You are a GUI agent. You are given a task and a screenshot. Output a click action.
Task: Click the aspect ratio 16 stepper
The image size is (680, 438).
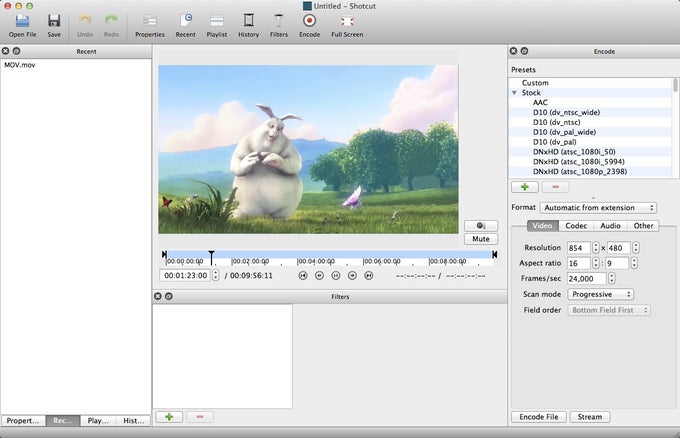pyautogui.click(x=596, y=263)
